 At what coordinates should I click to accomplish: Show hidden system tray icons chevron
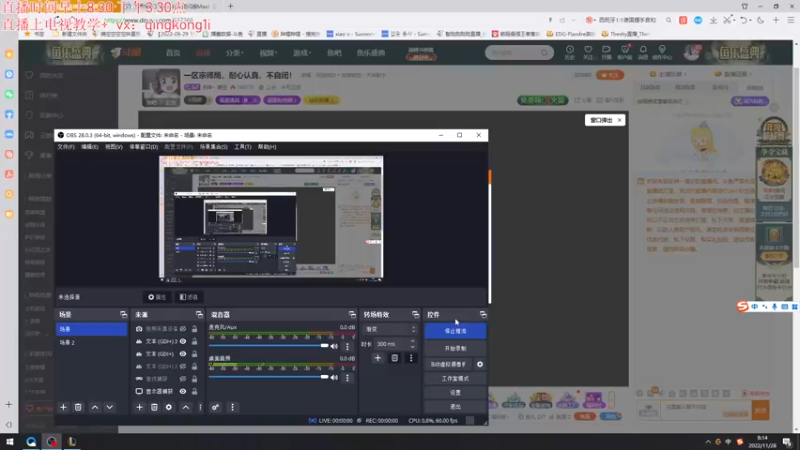[x=708, y=442]
